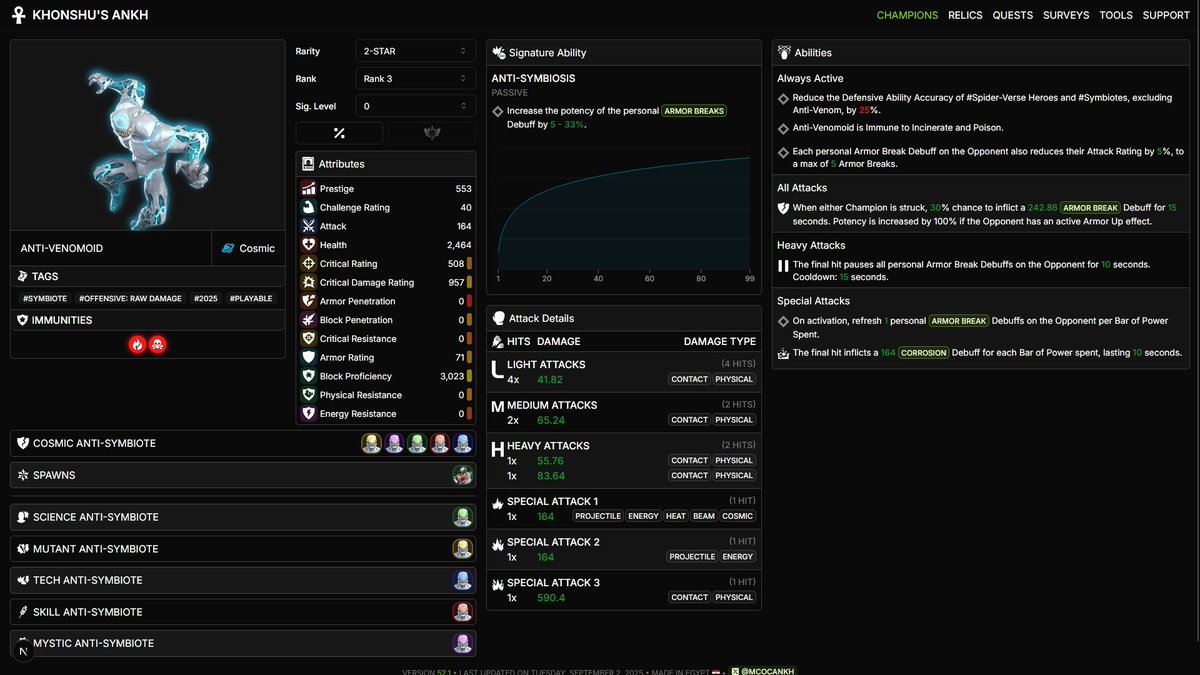Open the Support nav tab
Screen dimensions: 1200x675
(1166, 15)
